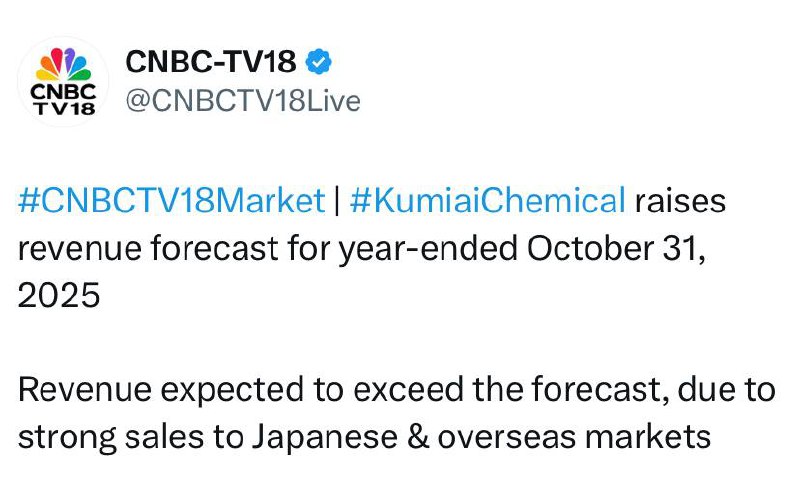This screenshot has width=800, height=478.
Task: Visit the @CNBCTV18Live handle
Action: point(242,101)
